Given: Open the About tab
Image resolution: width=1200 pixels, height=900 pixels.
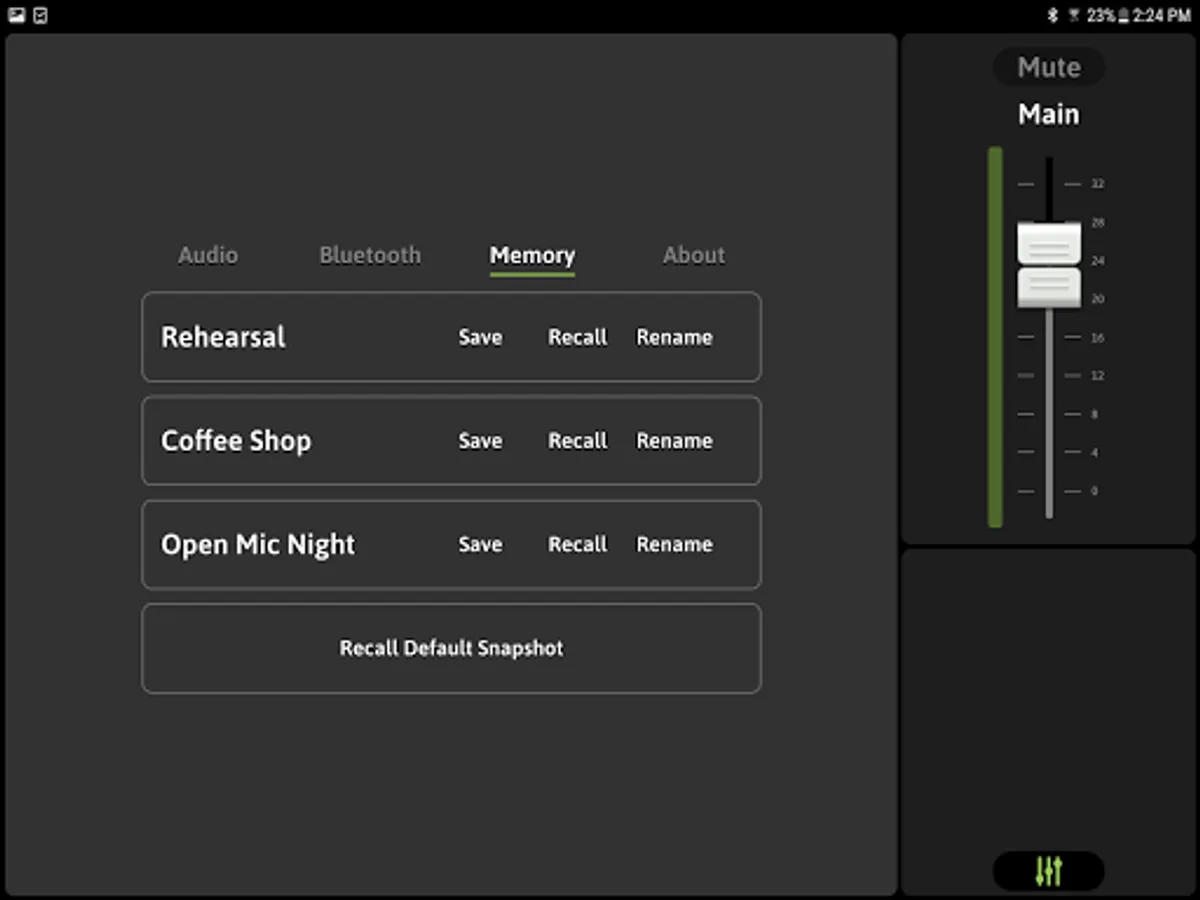Looking at the screenshot, I should tap(694, 255).
